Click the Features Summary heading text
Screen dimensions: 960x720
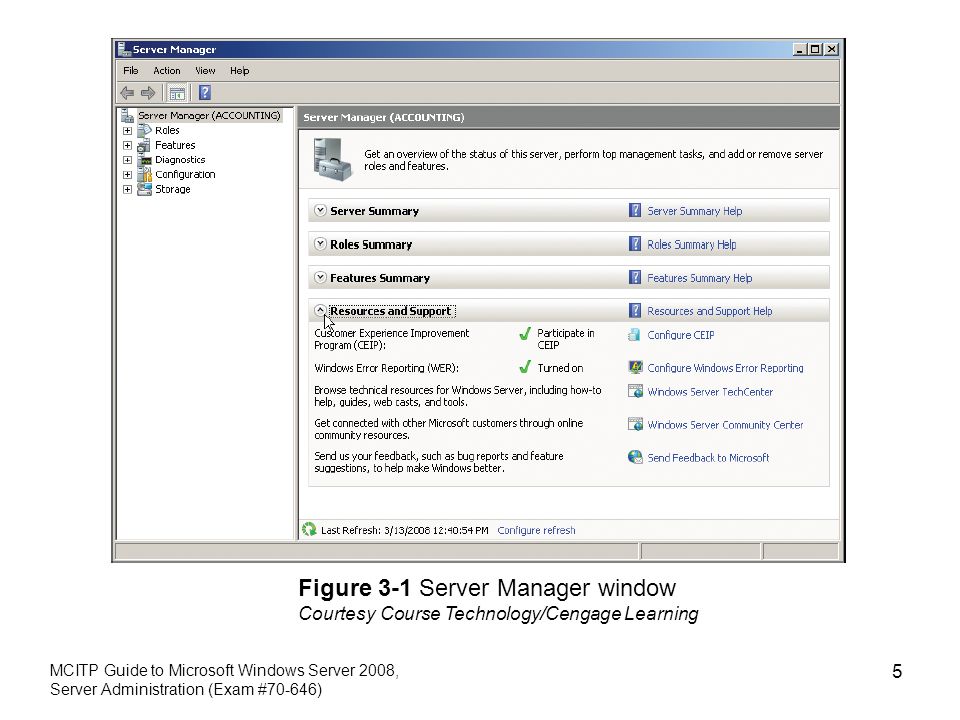point(380,278)
